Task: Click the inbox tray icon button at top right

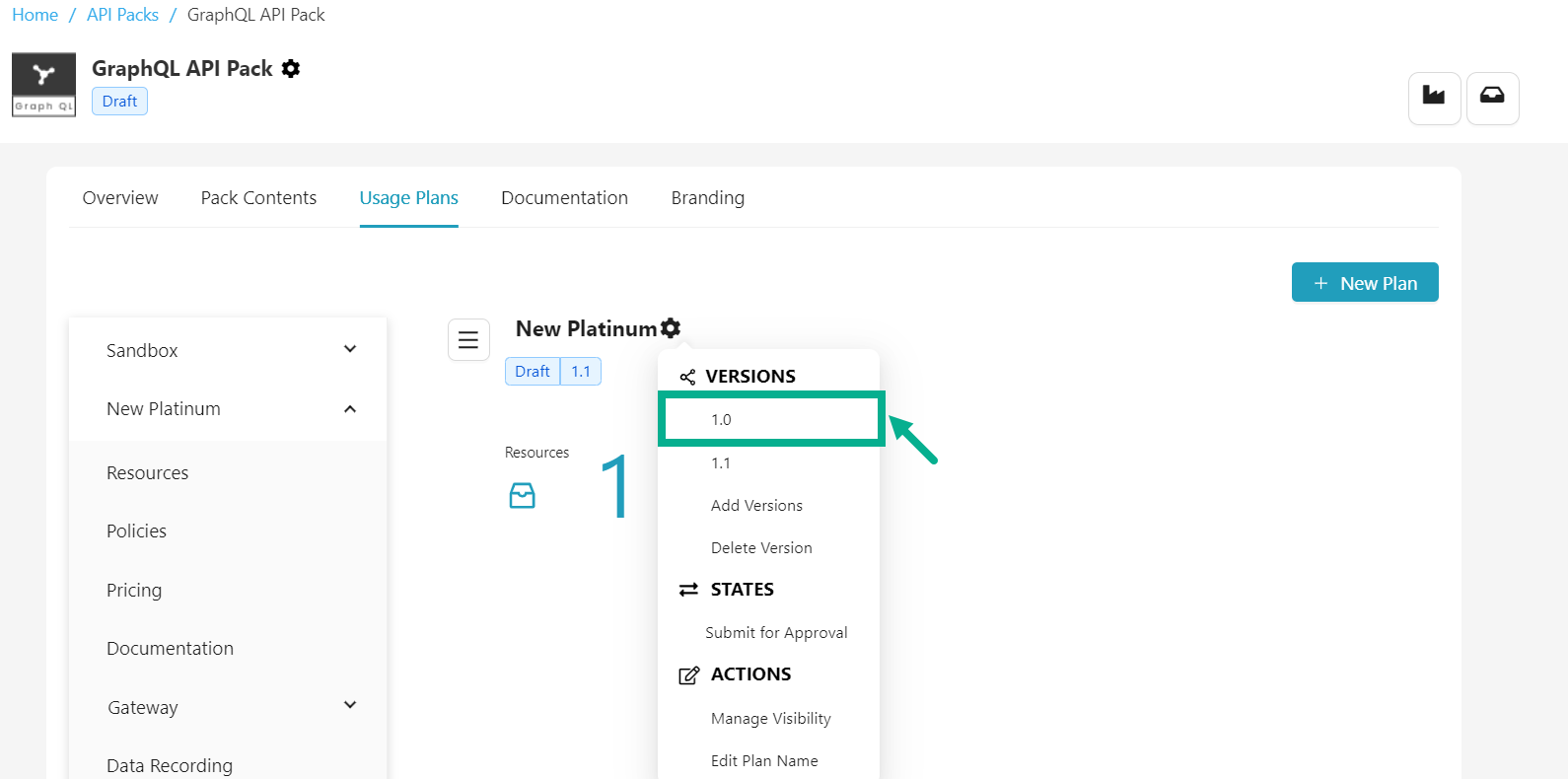Action: (x=1492, y=98)
